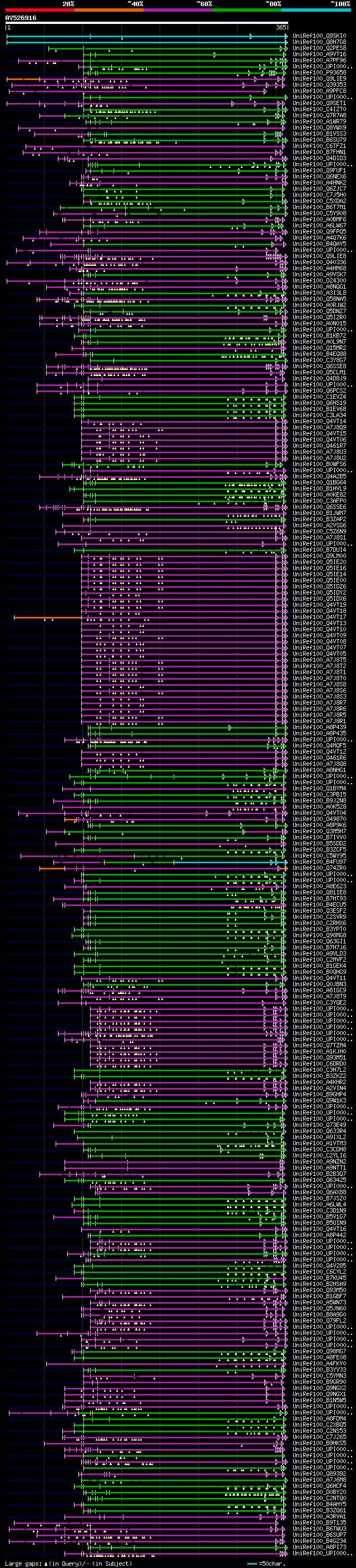Image resolution: width=356 pixels, height=1568 pixels.
Task: Click the white query ruler bar
Action: 147,23
